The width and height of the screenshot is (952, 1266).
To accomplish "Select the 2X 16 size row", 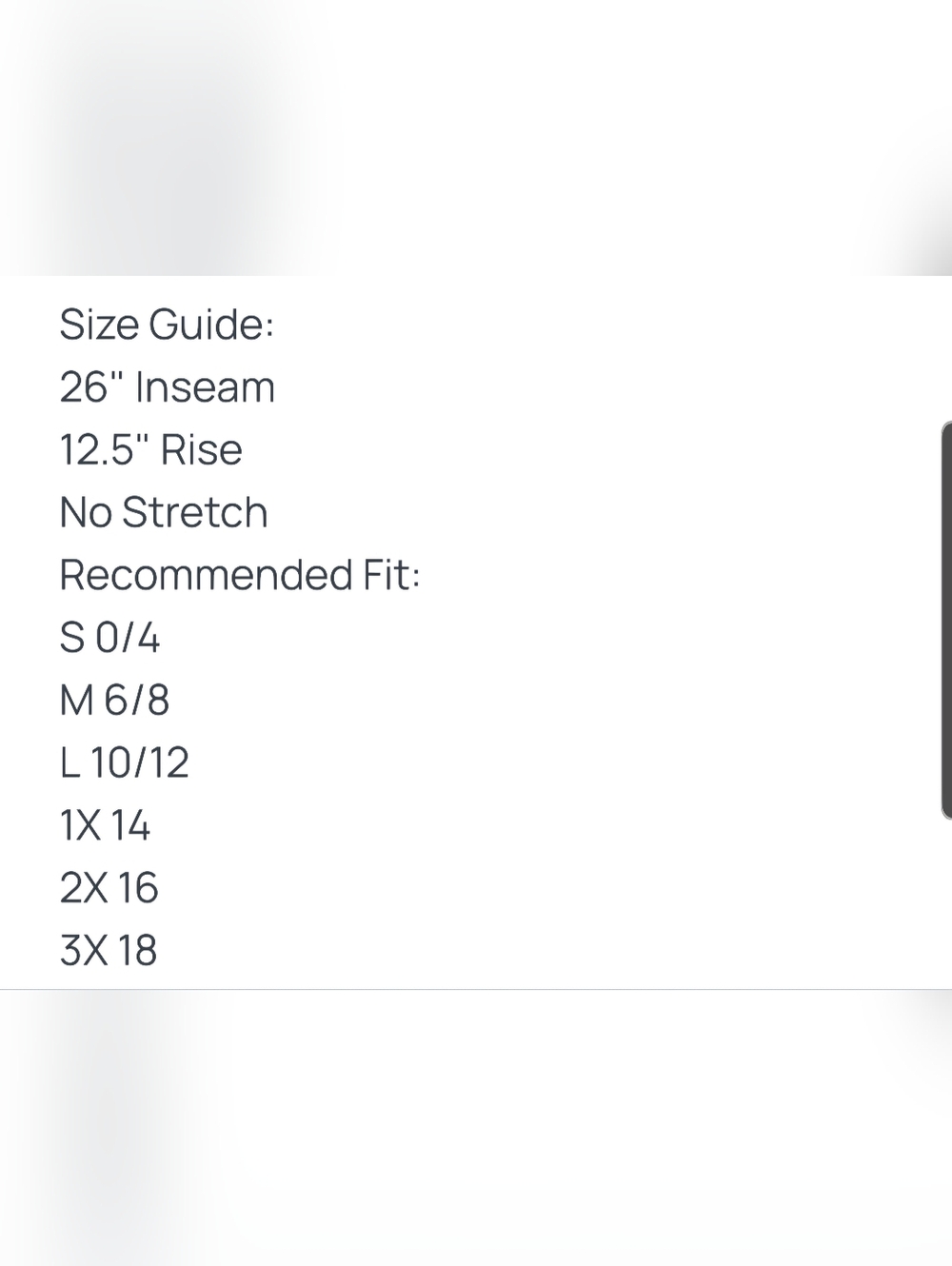I will click(x=109, y=888).
